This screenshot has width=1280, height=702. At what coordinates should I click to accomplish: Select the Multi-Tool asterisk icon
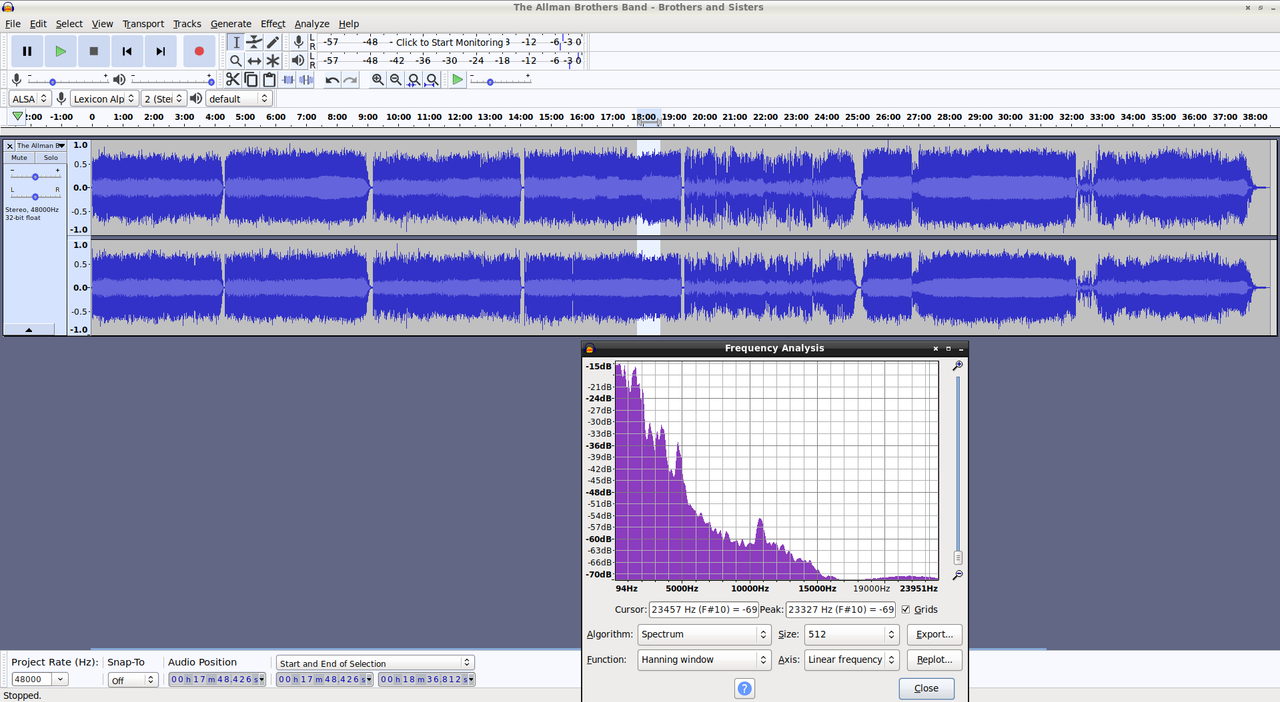(x=273, y=61)
